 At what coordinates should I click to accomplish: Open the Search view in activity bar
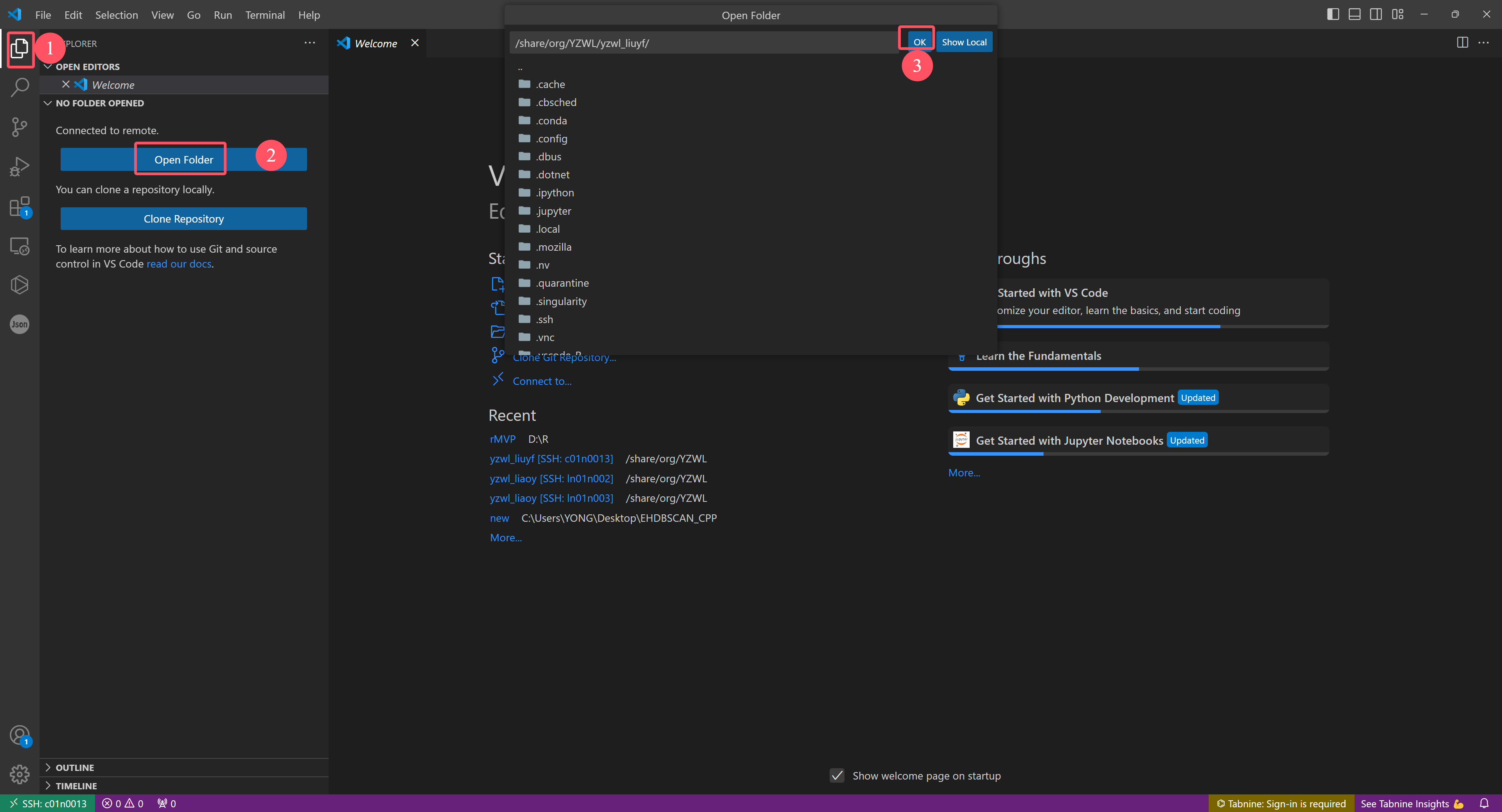19,88
